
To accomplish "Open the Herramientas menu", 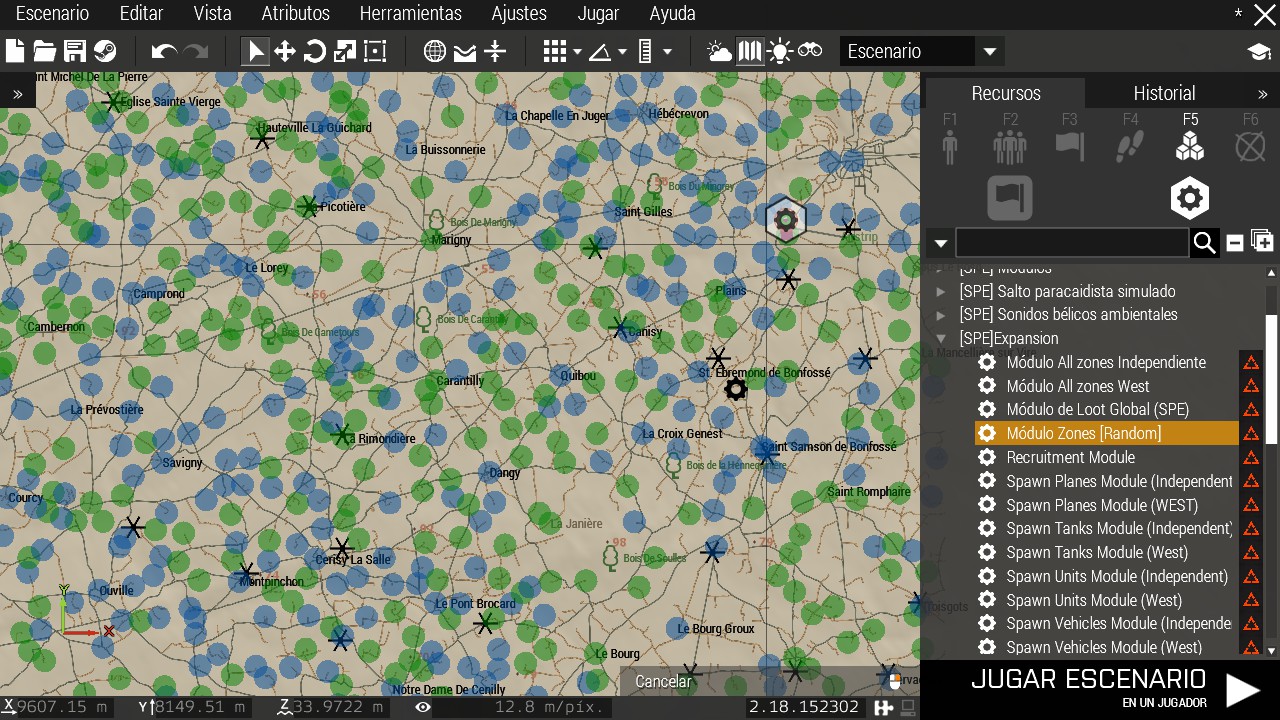I will click(x=411, y=14).
